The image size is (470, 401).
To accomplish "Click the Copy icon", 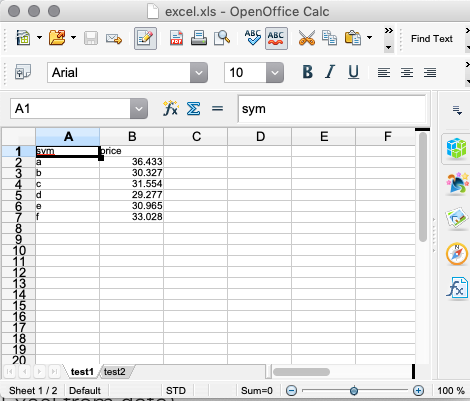I will tap(329, 38).
